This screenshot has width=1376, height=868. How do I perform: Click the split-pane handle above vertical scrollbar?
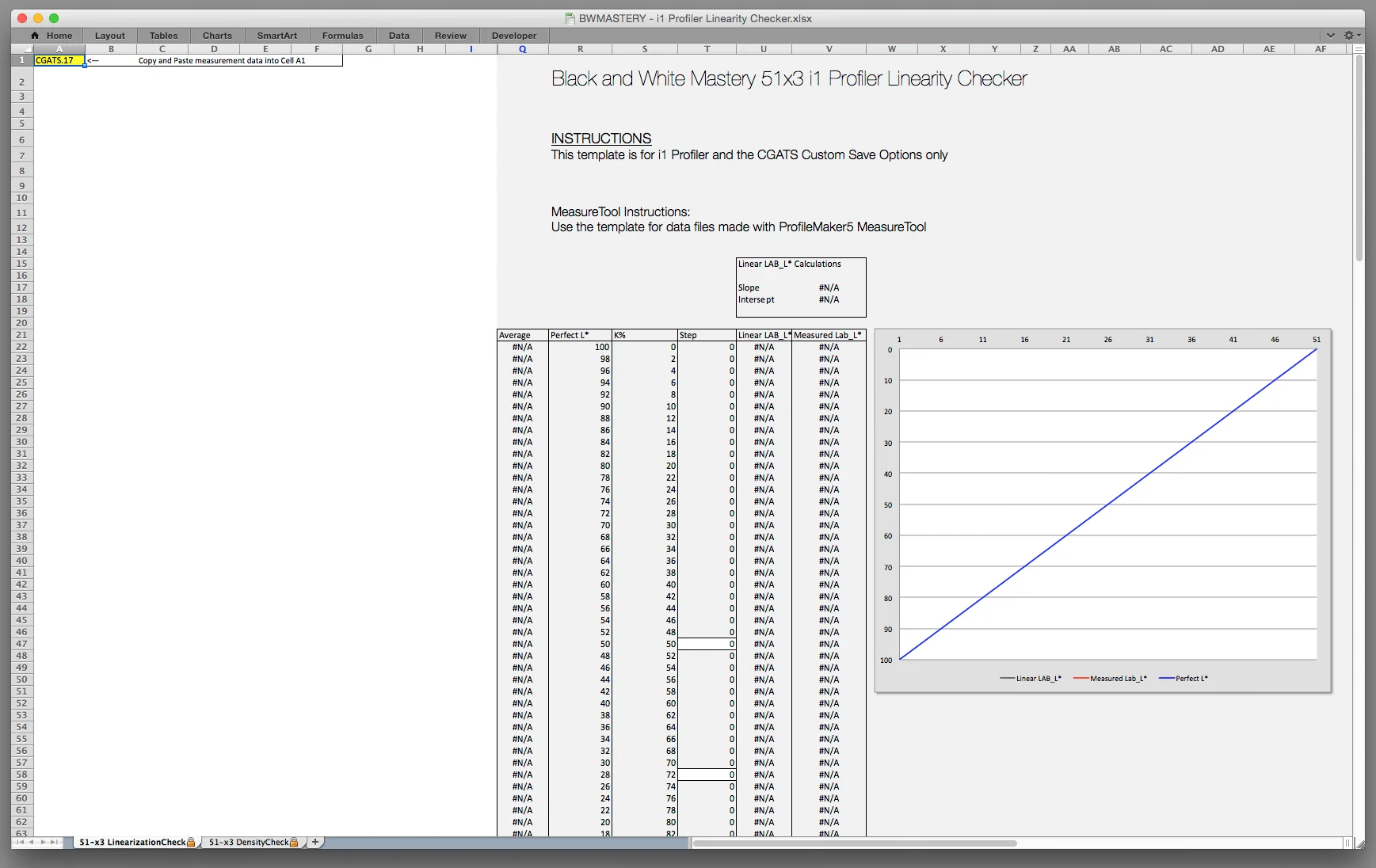(1359, 49)
